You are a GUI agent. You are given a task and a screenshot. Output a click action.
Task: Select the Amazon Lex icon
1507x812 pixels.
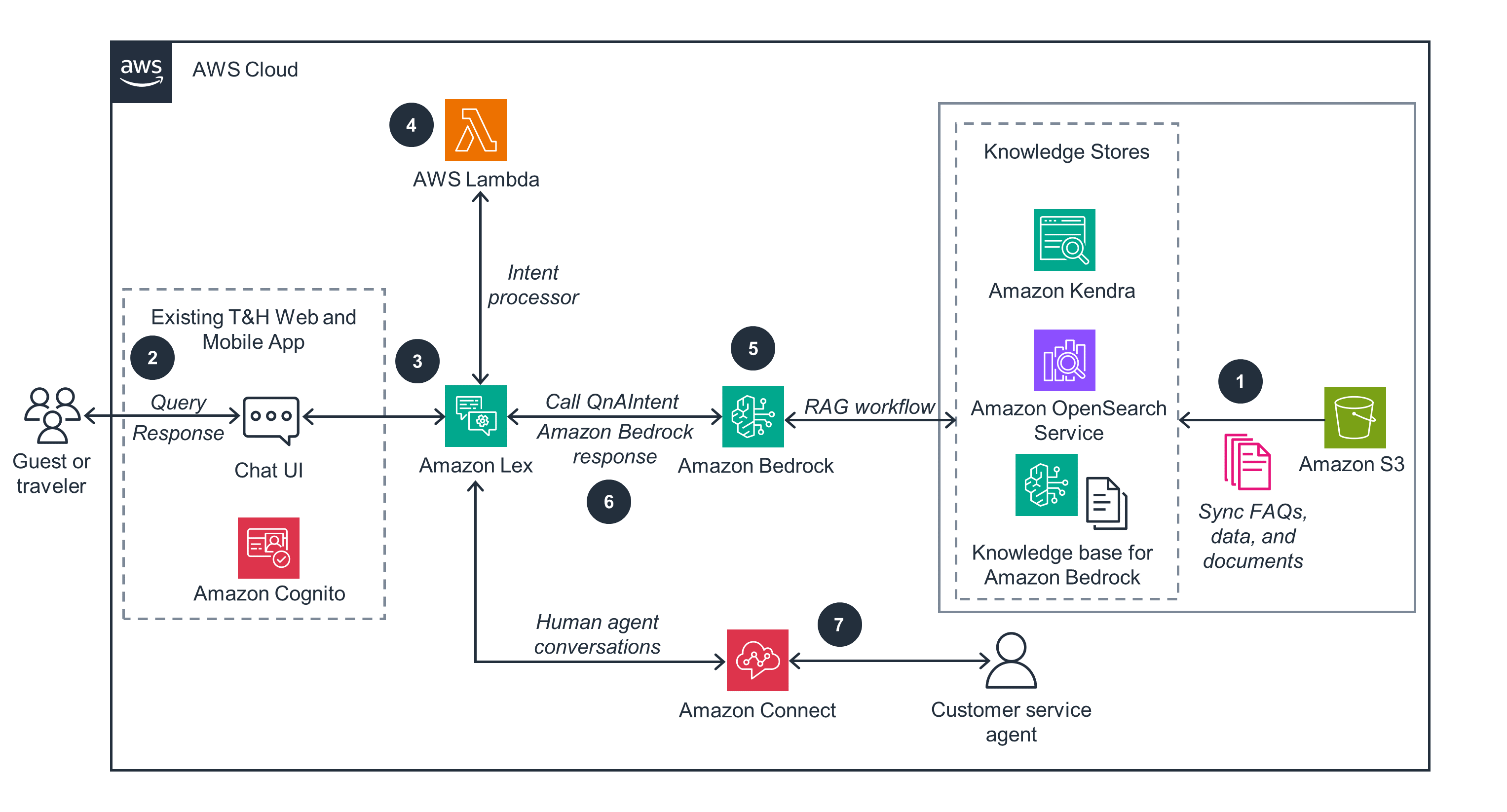click(x=476, y=416)
